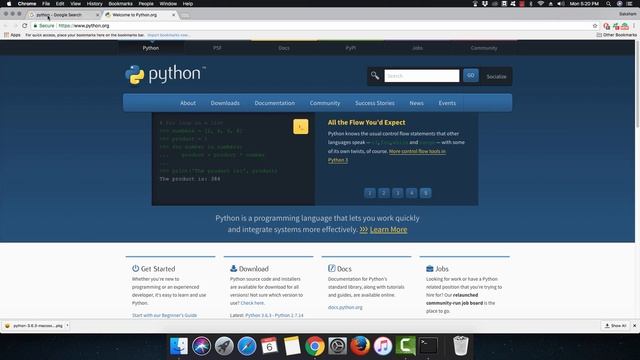Screen dimensions: 640x360
Task: Open Firefox from the dock
Action: pyautogui.click(x=360, y=346)
